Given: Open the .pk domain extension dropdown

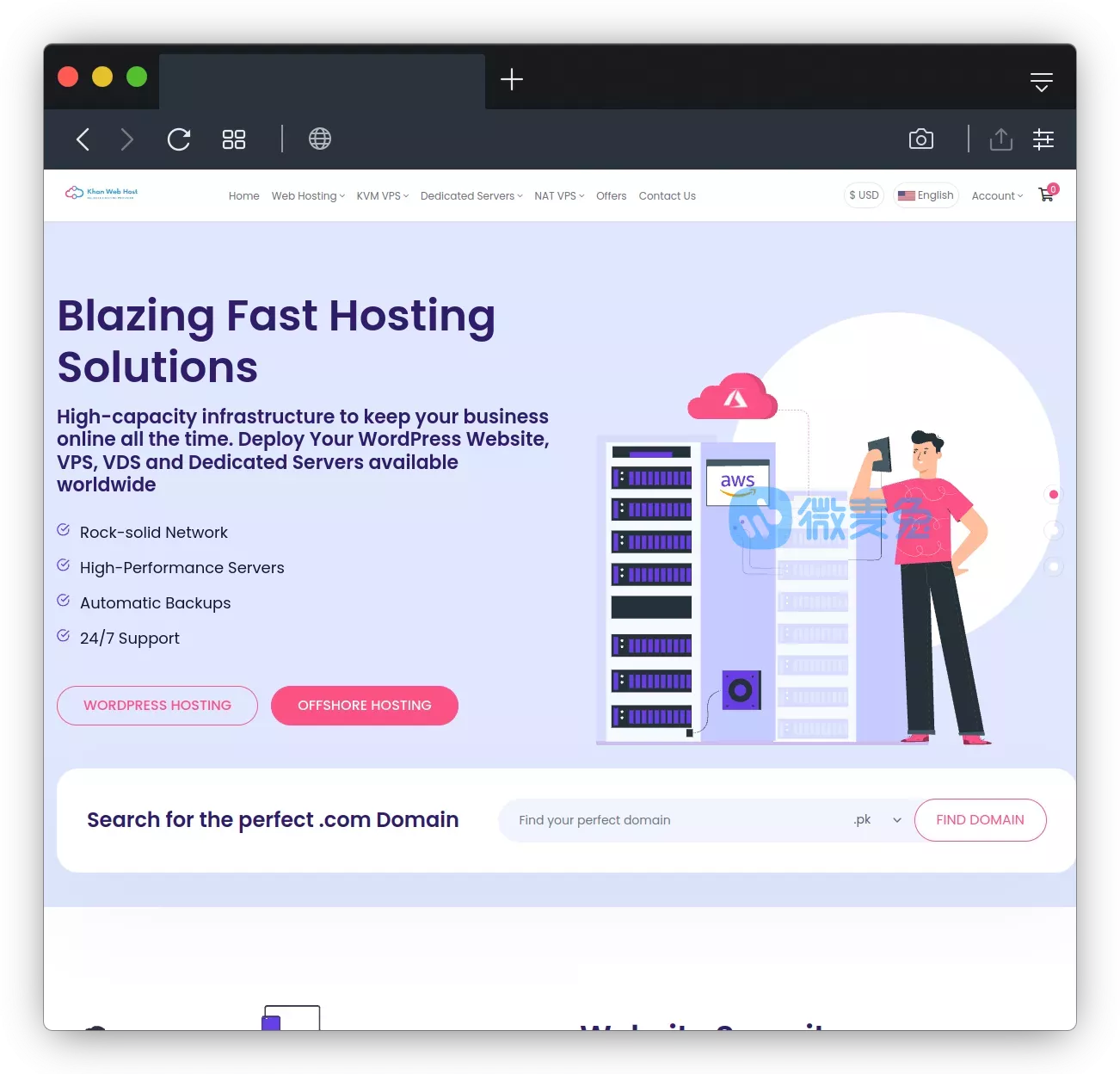Looking at the screenshot, I should point(877,820).
